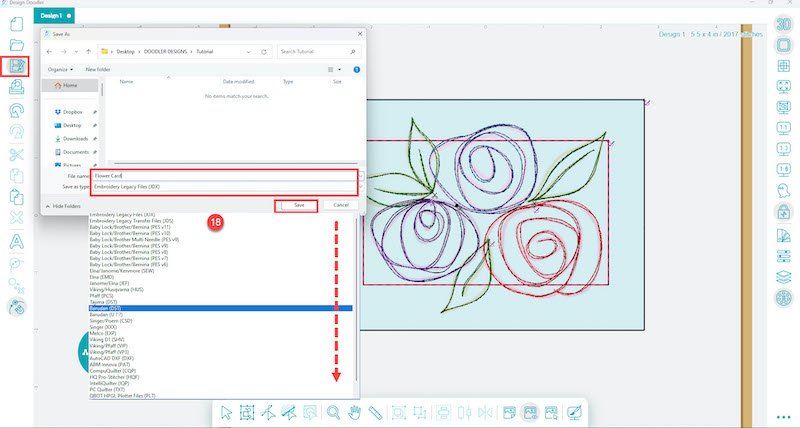Choose Baby Lock/Brother/Bernina (PES v11) format
The image size is (800, 428).
[130, 227]
